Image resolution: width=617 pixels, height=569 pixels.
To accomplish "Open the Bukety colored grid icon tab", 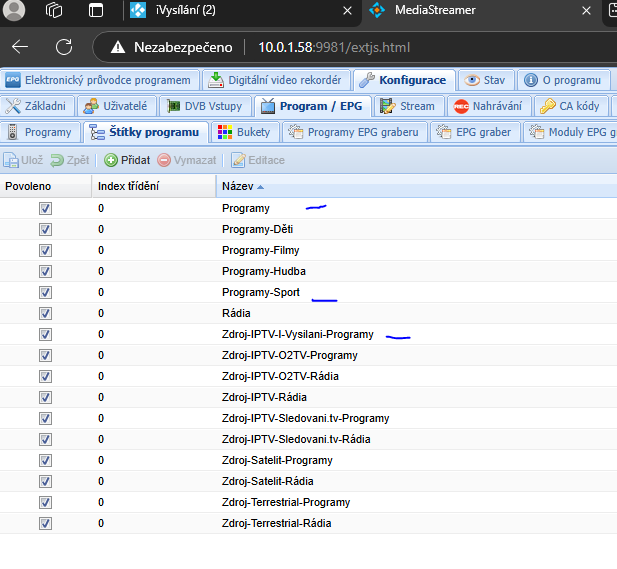I will coord(226,132).
